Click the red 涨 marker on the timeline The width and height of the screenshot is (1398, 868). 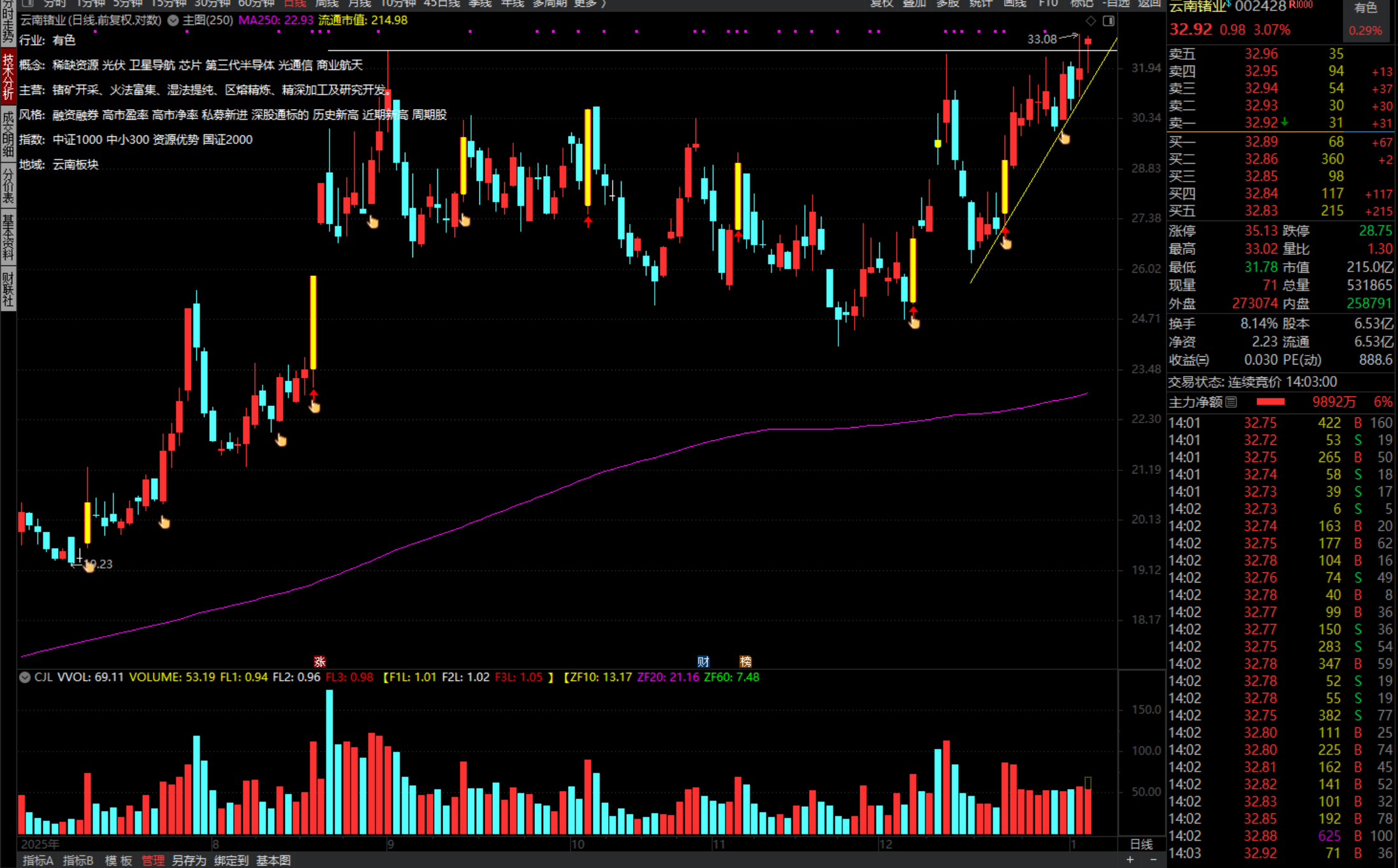coord(319,662)
